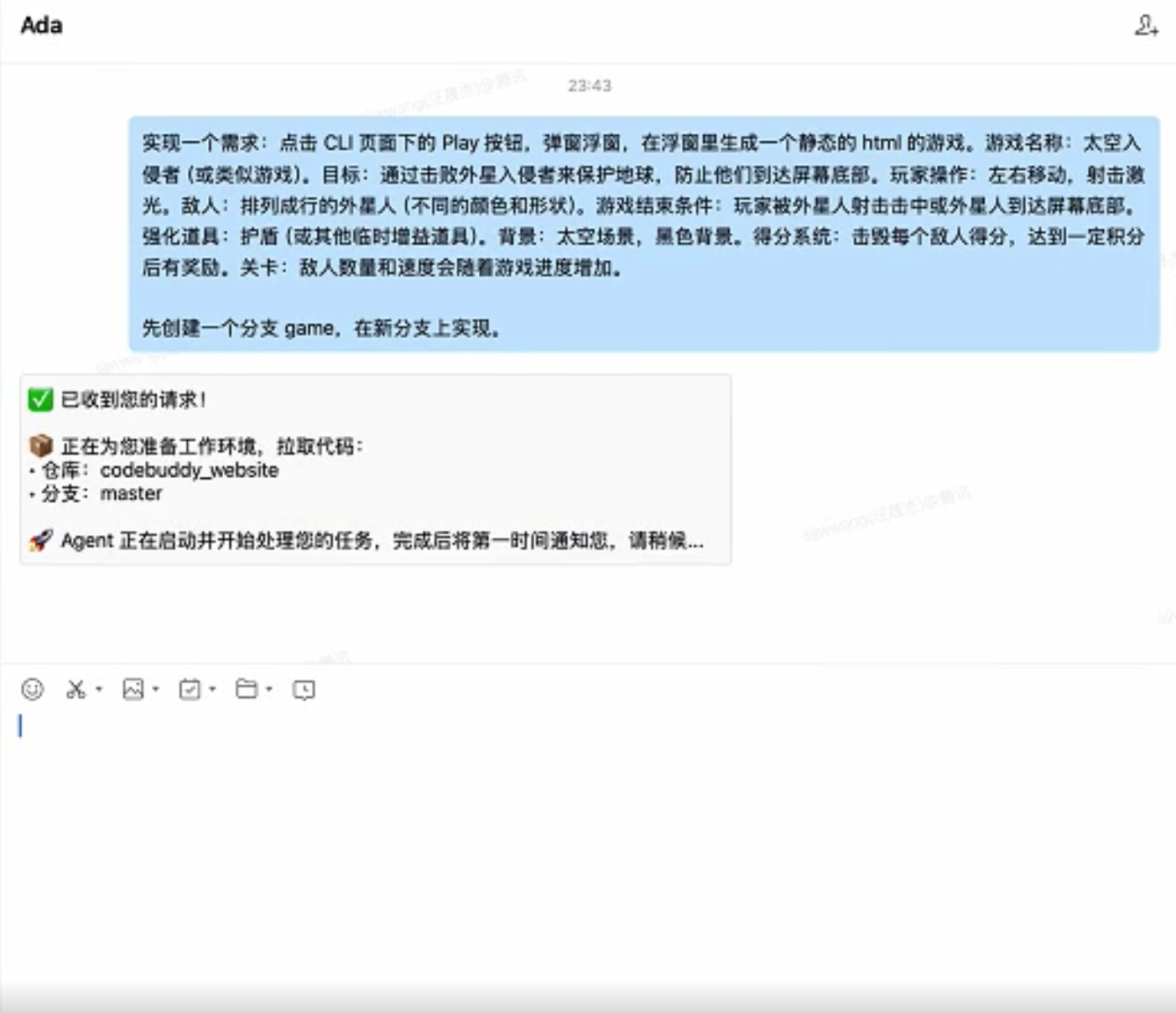Open the task/todo icon in toolbar
The width and height of the screenshot is (1176, 1013).
pyautogui.click(x=191, y=688)
